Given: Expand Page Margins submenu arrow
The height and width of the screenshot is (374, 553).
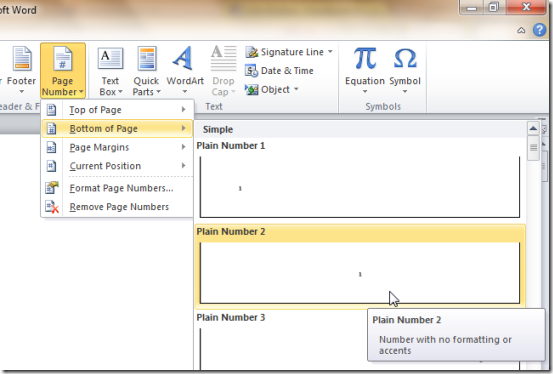Looking at the screenshot, I should click(x=184, y=147).
